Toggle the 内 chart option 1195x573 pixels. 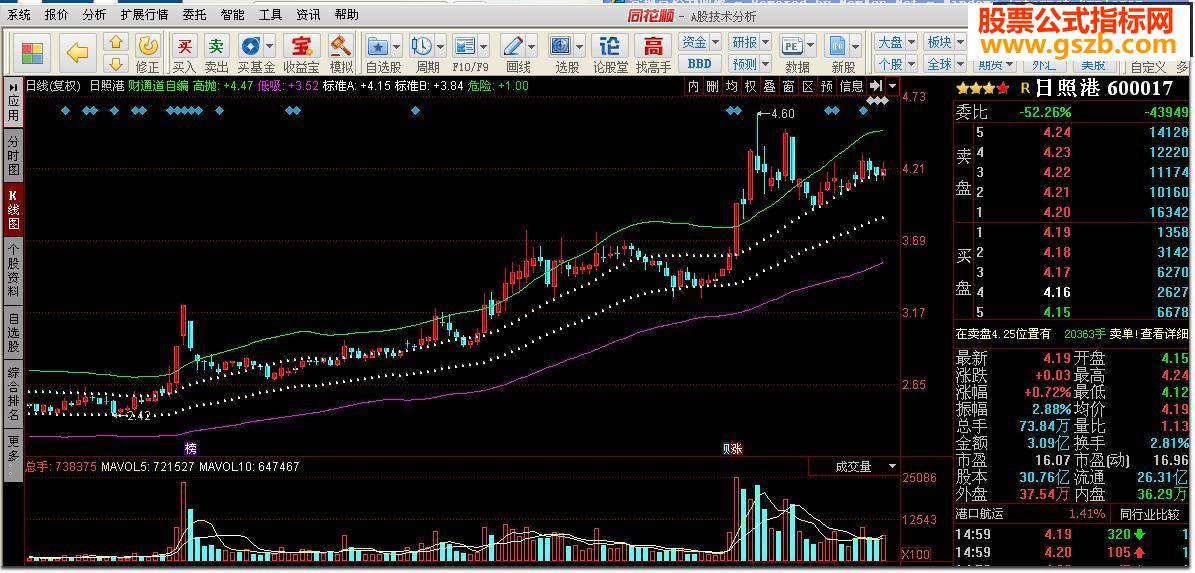pyautogui.click(x=693, y=86)
